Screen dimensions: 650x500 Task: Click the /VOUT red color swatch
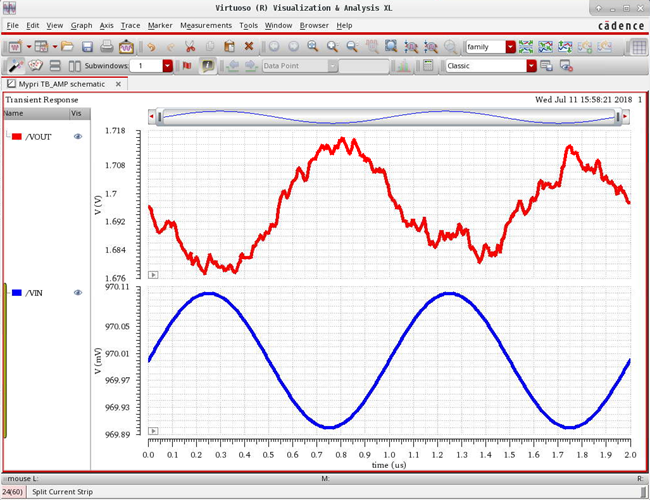coord(17,136)
